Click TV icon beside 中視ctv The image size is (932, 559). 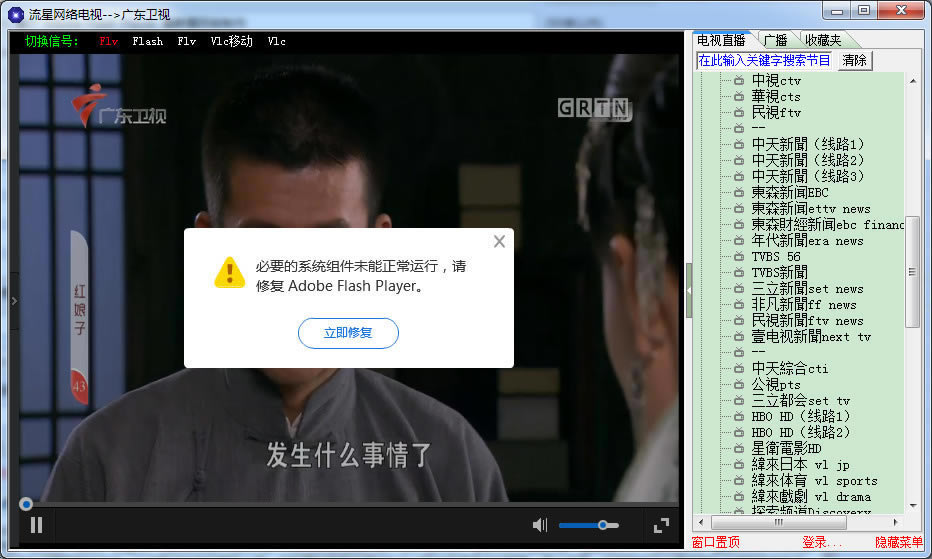pyautogui.click(x=738, y=80)
